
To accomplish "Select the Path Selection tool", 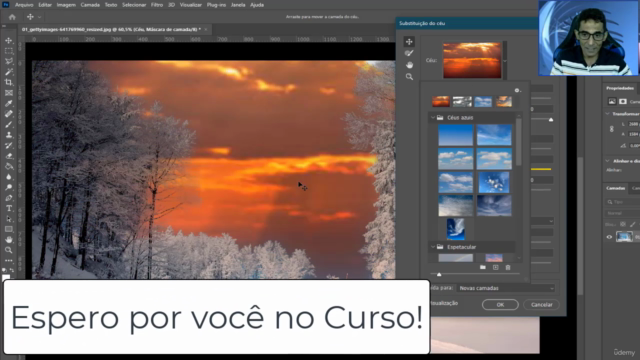I will [x=9, y=219].
